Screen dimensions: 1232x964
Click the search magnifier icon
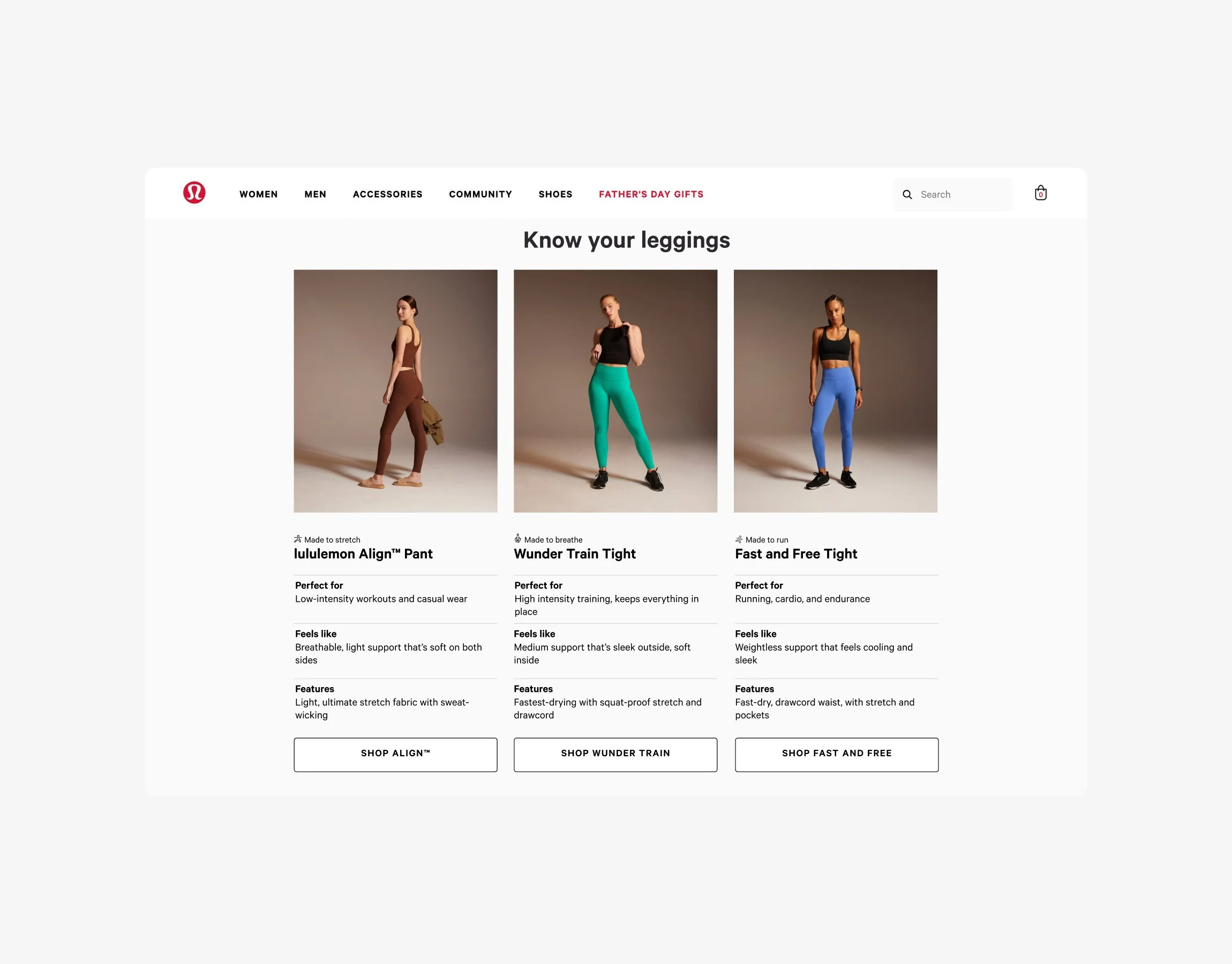pos(907,195)
